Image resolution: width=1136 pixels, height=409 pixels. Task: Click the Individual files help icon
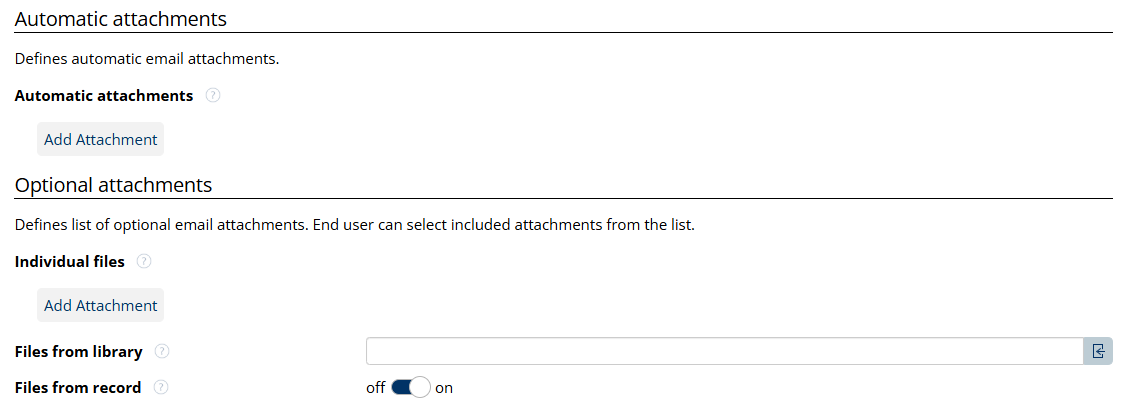[144, 262]
